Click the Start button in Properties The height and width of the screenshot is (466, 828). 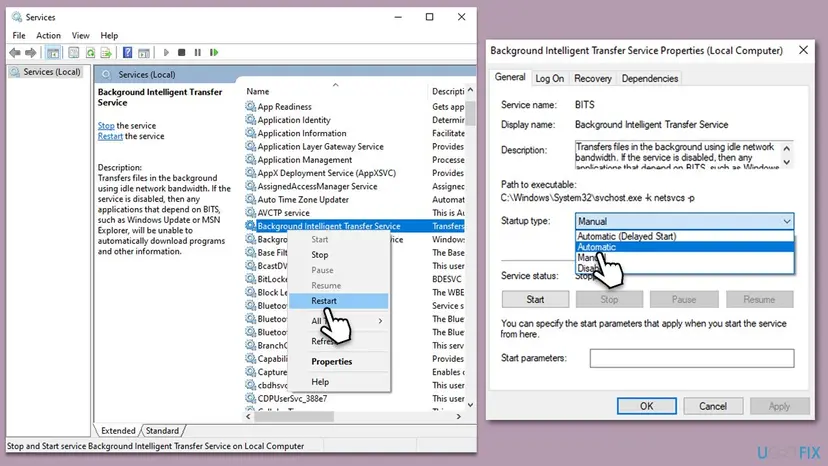[535, 300]
